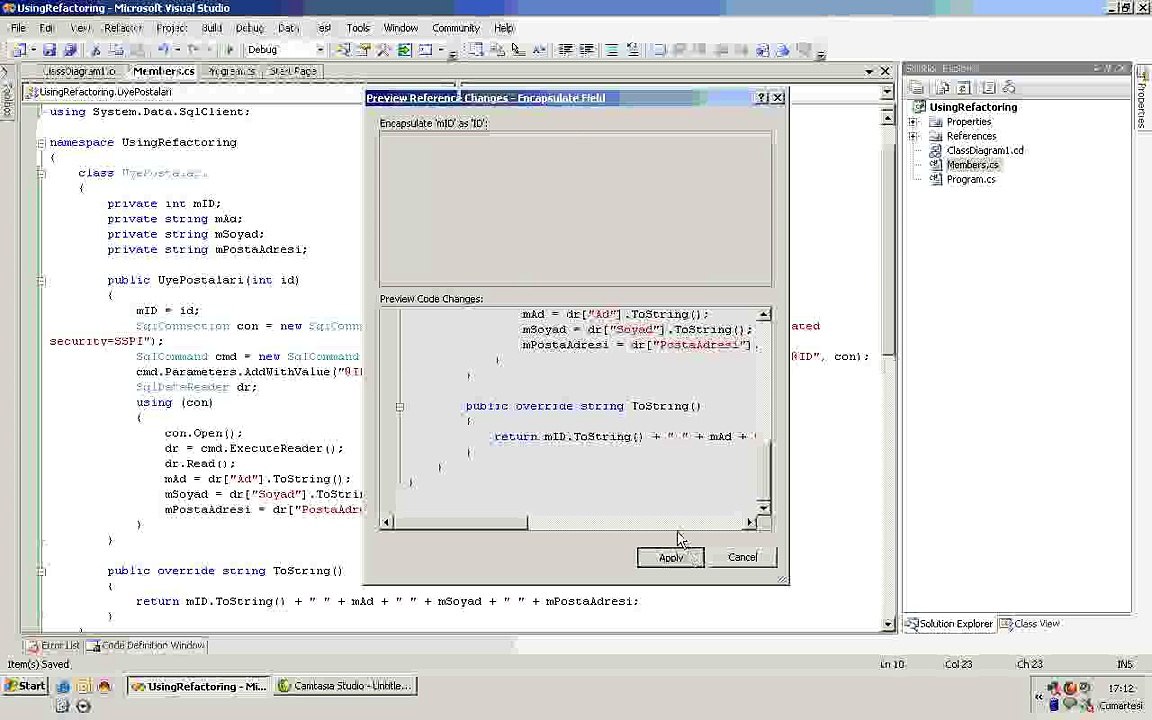Image resolution: width=1152 pixels, height=720 pixels.
Task: Collapse ToString block in the preview pane
Action: click(400, 406)
